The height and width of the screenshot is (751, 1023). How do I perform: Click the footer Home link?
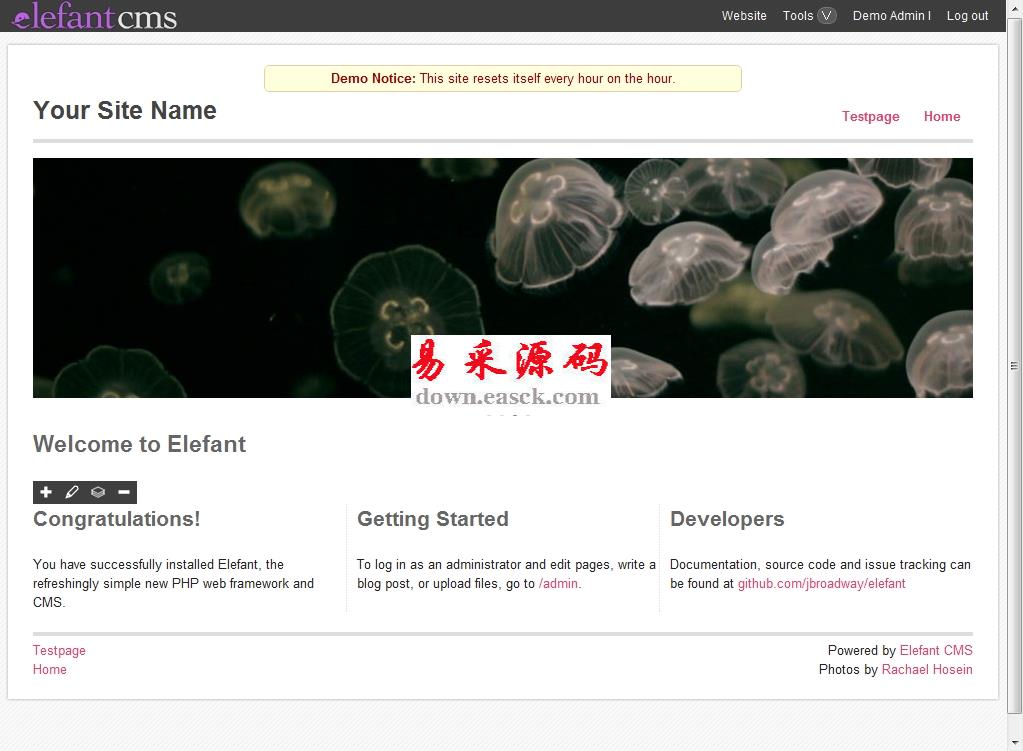50,669
